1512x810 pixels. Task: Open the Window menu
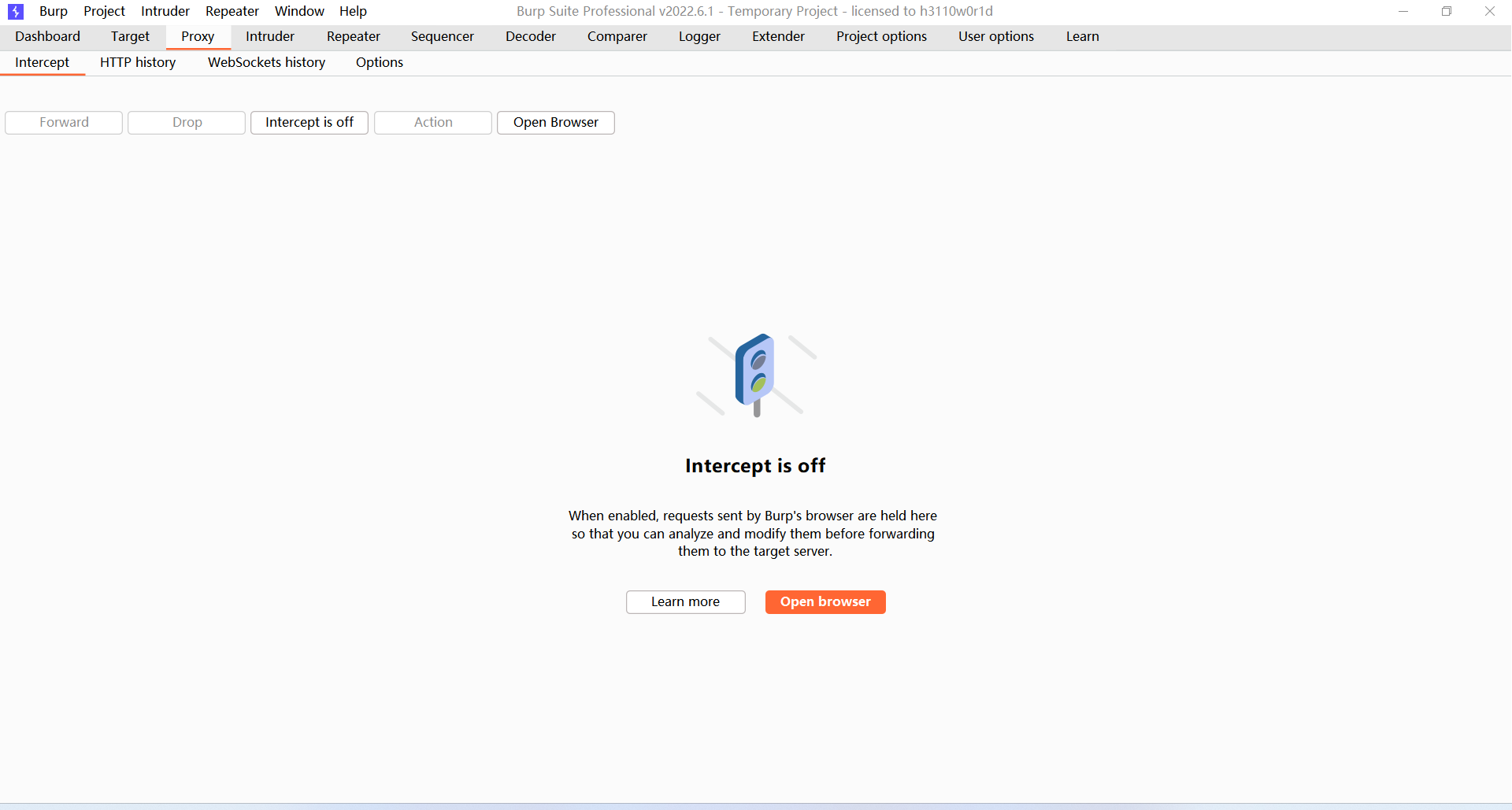[299, 11]
